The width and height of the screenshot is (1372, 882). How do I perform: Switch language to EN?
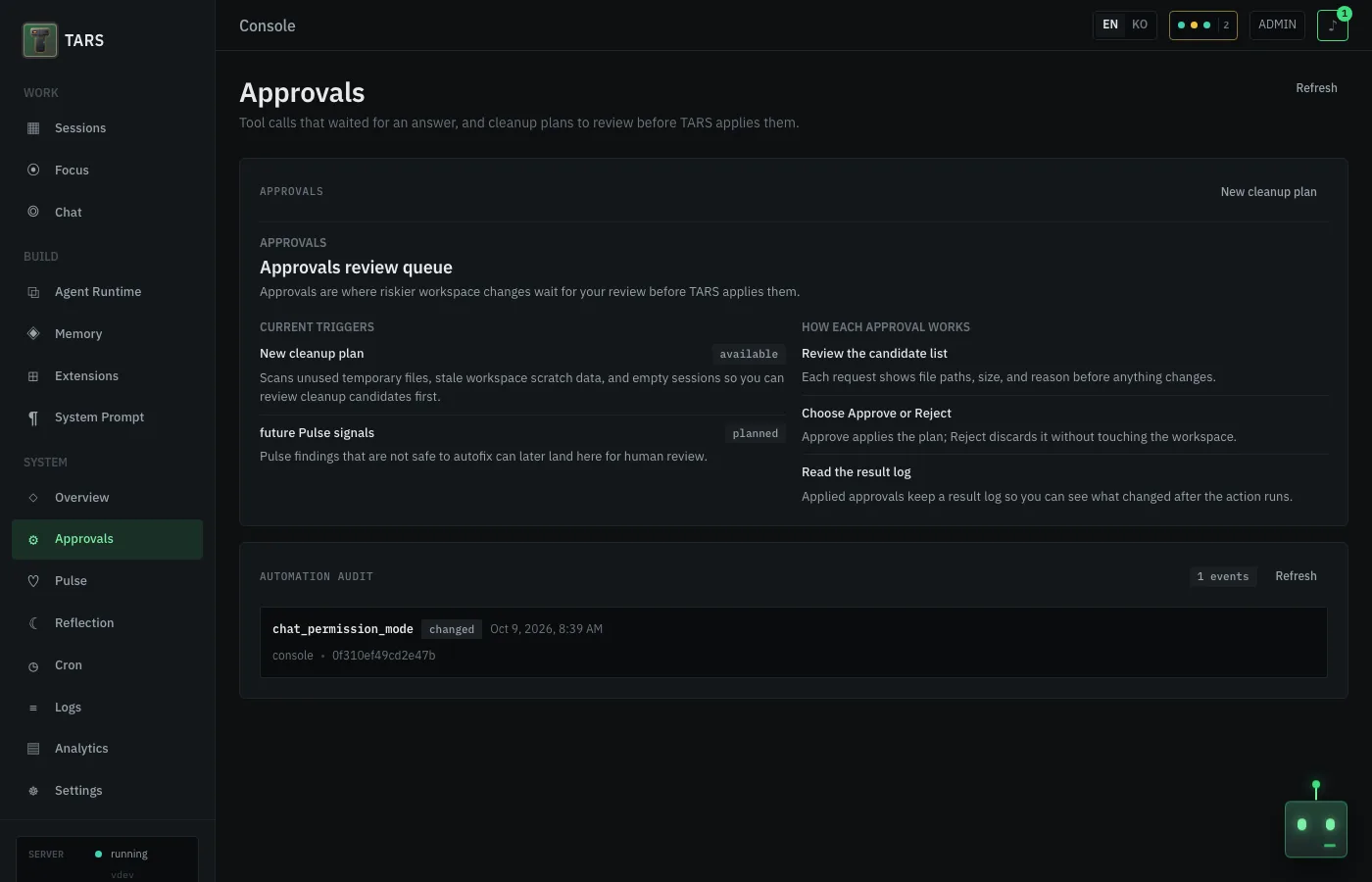click(x=1110, y=24)
